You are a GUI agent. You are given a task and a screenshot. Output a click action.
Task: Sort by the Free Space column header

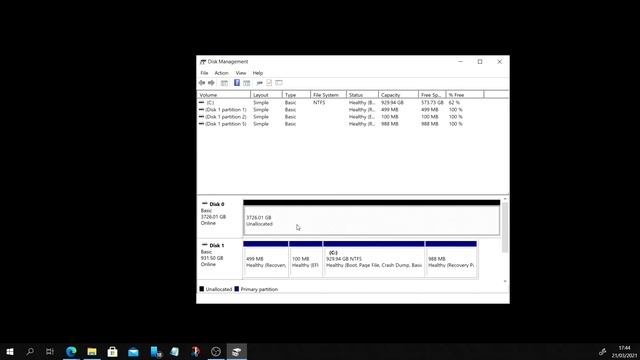(432, 95)
